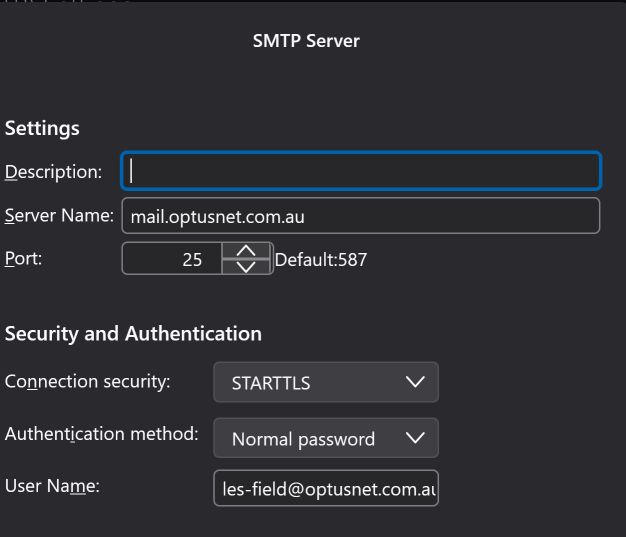Screen dimensions: 626x537
Task: Click the chevron arrow beside Normal password
Action: (415, 438)
